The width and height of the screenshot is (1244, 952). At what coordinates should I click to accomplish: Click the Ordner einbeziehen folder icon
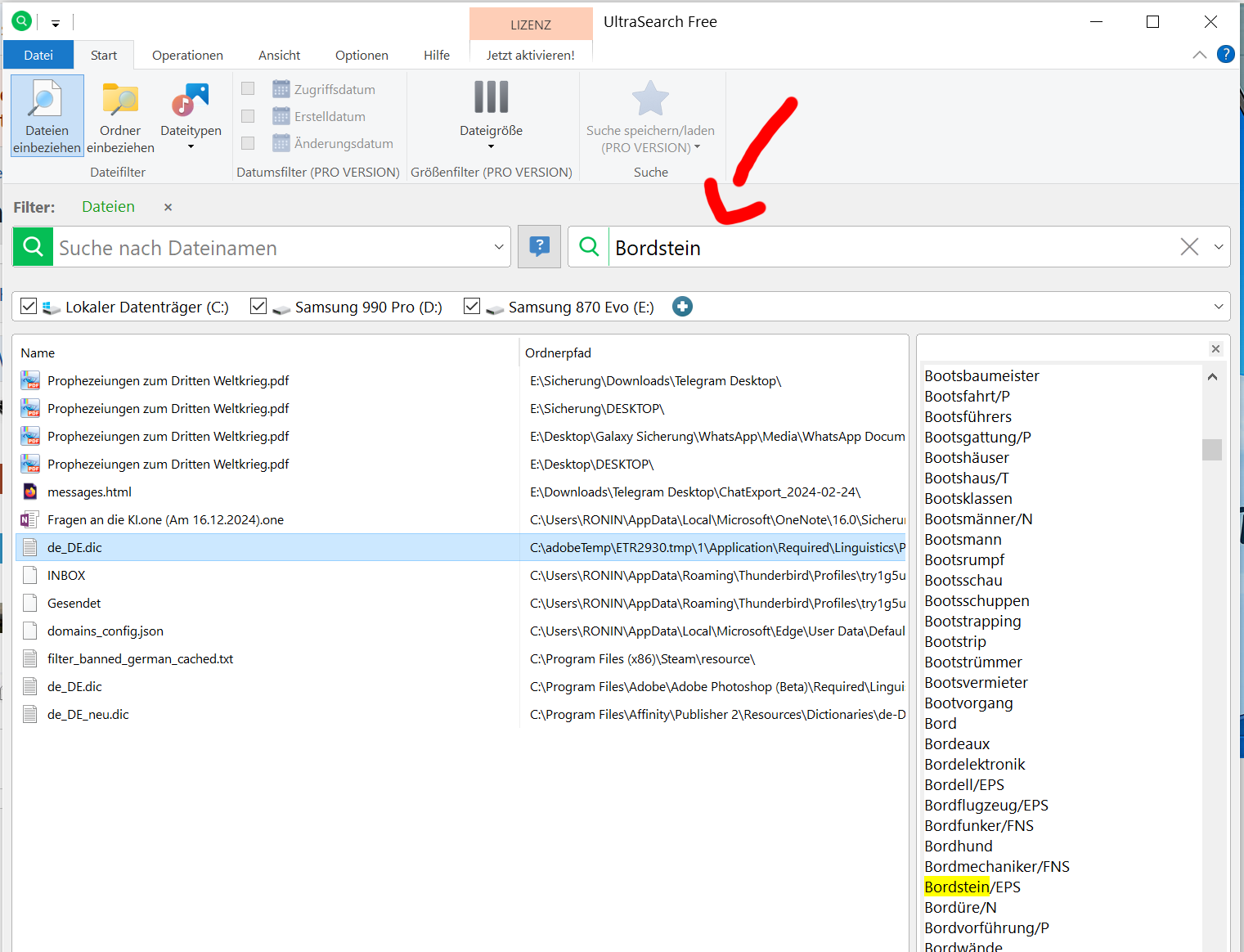click(x=120, y=99)
